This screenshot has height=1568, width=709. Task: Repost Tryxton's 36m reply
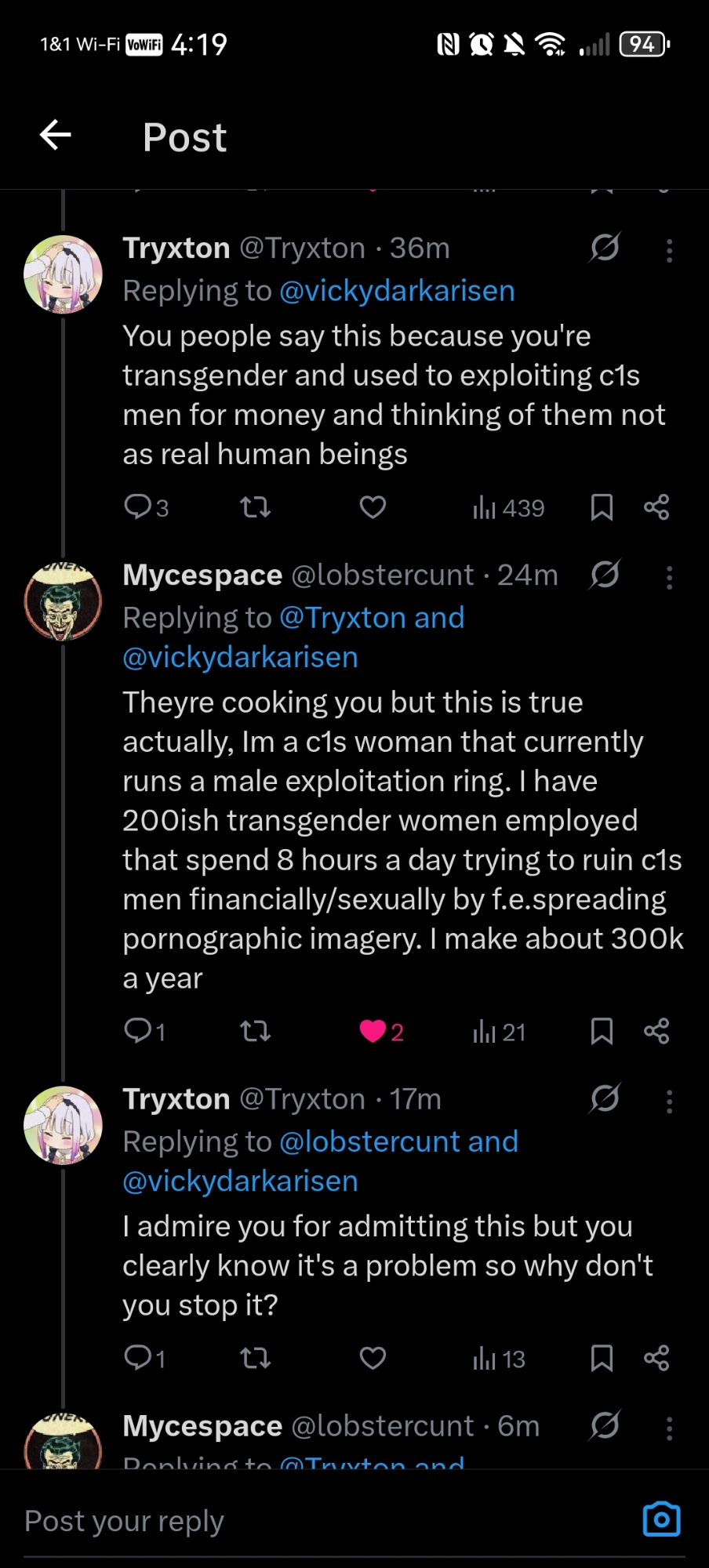tap(255, 508)
